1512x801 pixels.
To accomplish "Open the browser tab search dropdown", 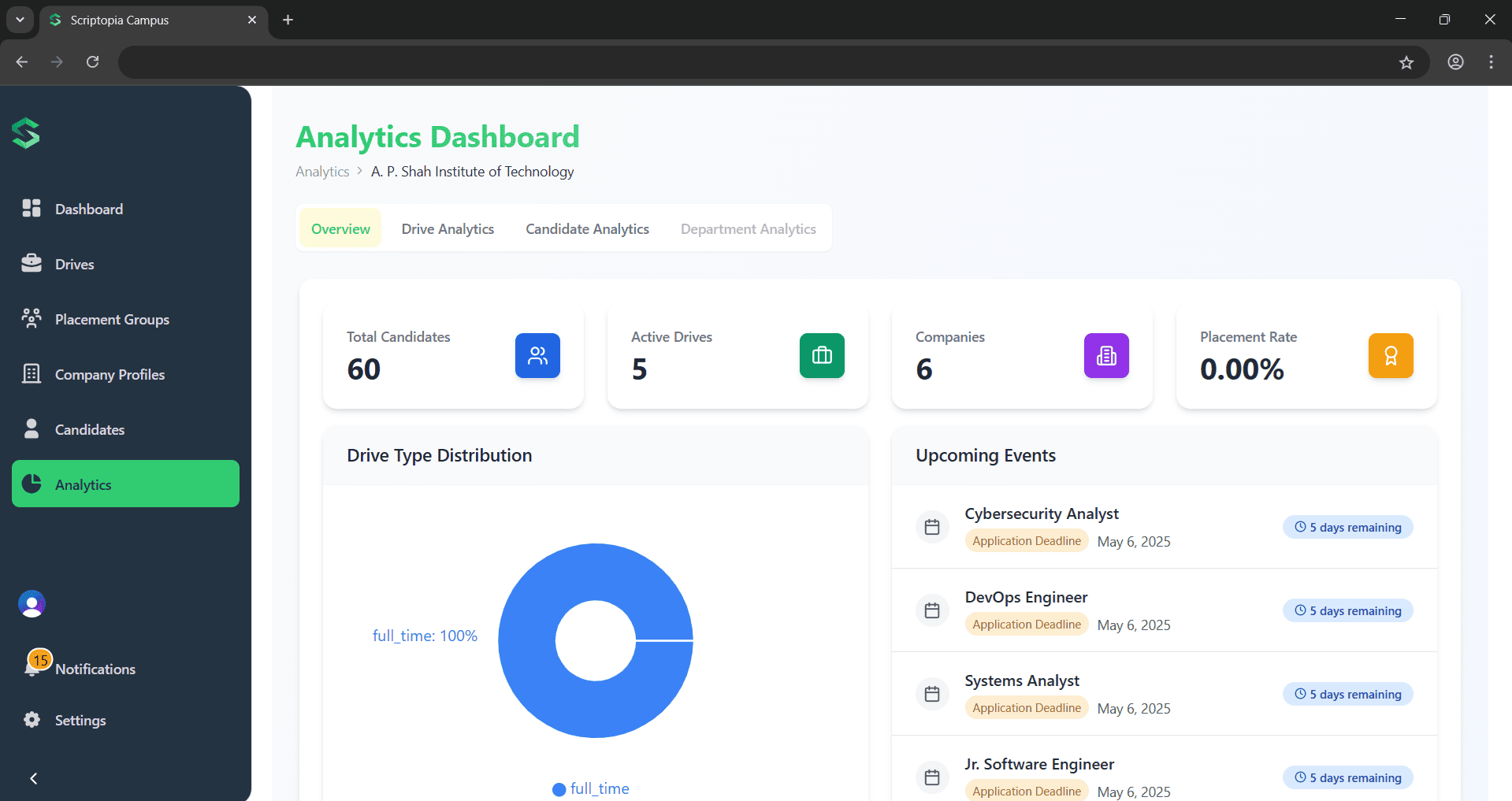I will (x=20, y=20).
